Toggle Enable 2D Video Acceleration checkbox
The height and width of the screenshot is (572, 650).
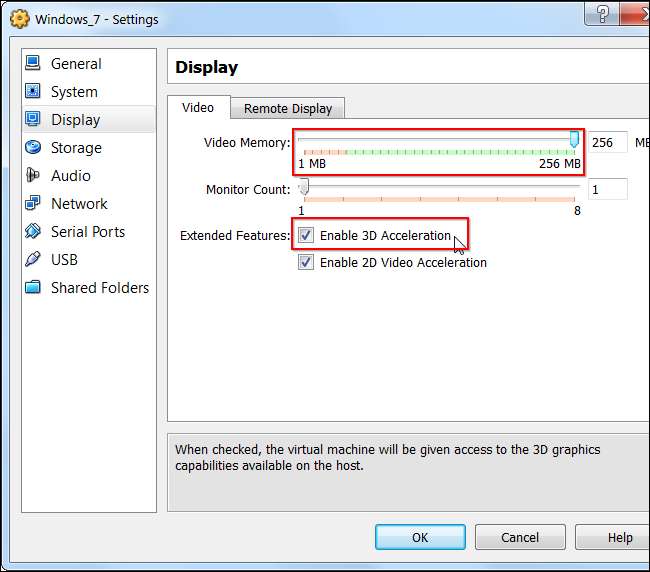pos(306,262)
